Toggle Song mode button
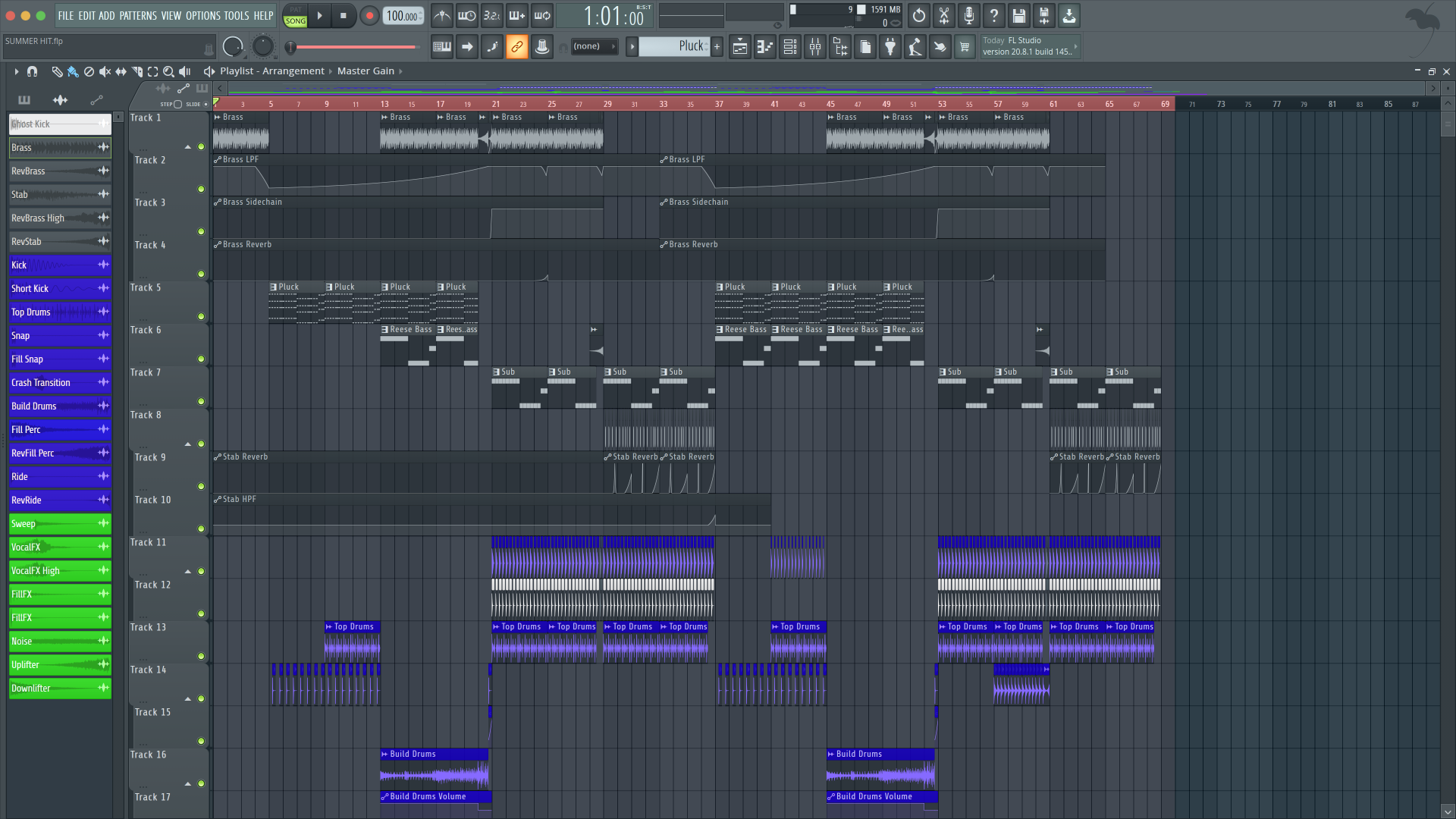This screenshot has width=1456, height=819. pos(295,21)
